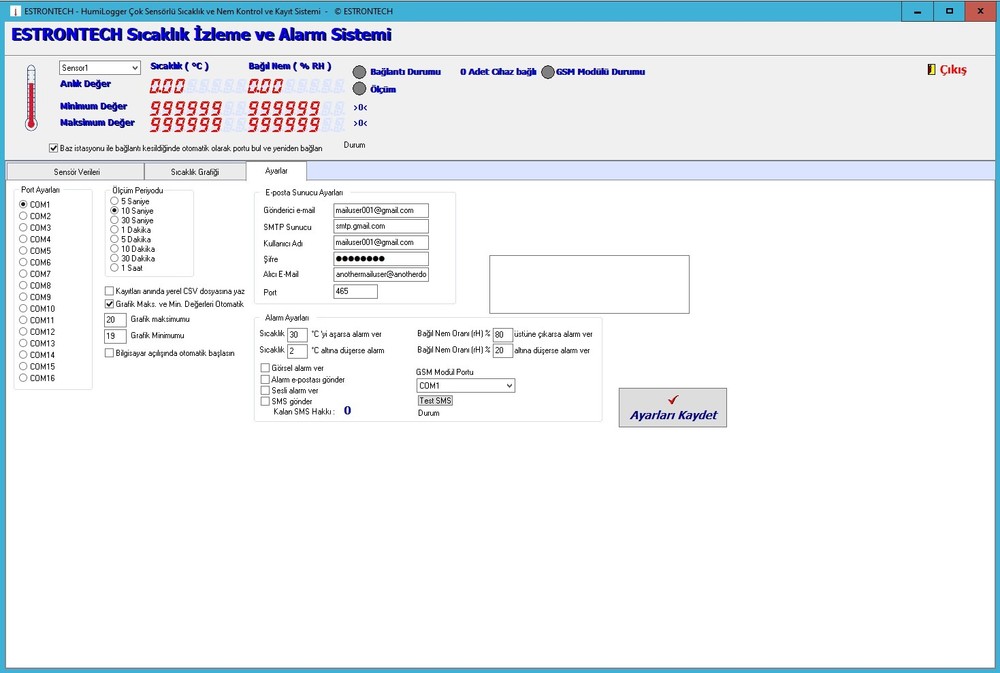Toggle SMS gönder checkbox

click(265, 401)
